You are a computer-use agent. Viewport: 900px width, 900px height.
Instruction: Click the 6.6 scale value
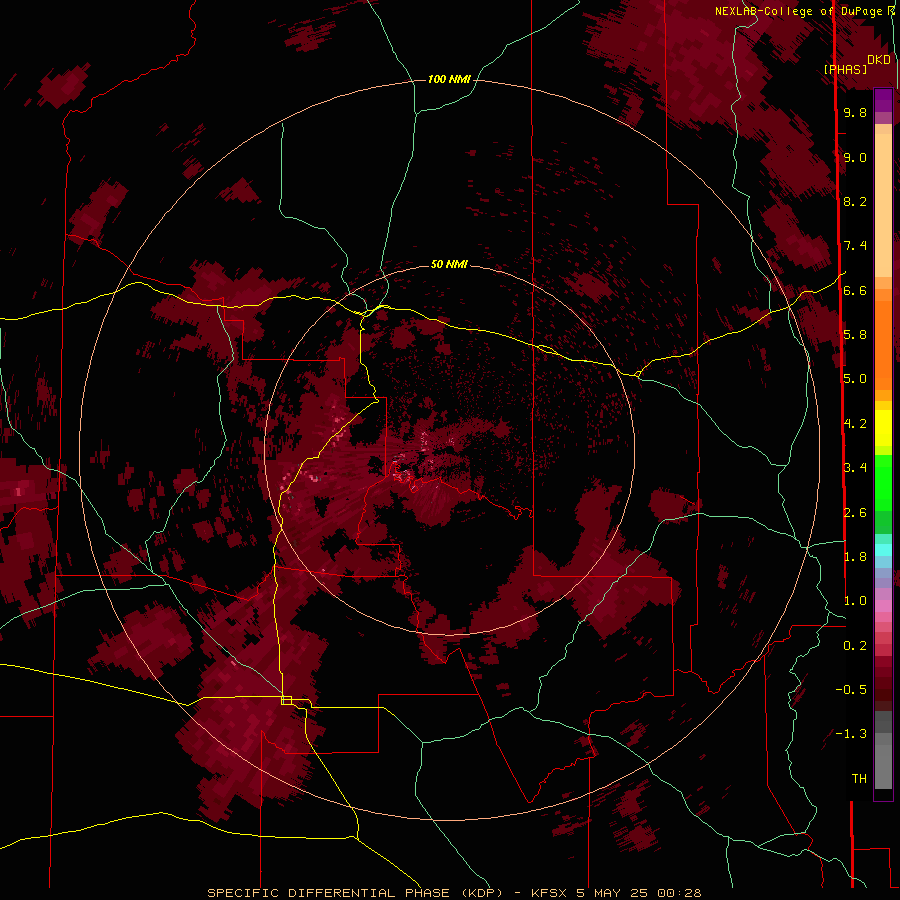tap(855, 290)
